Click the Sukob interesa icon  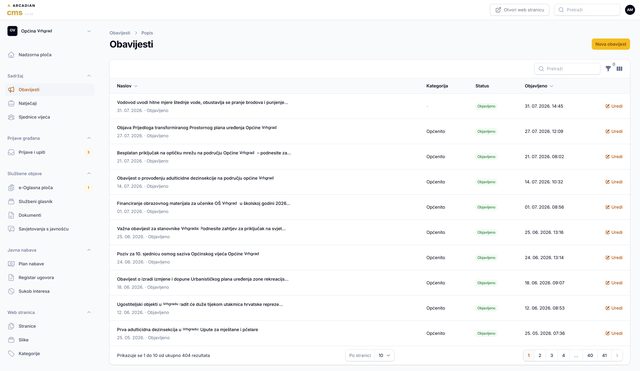coord(11,291)
